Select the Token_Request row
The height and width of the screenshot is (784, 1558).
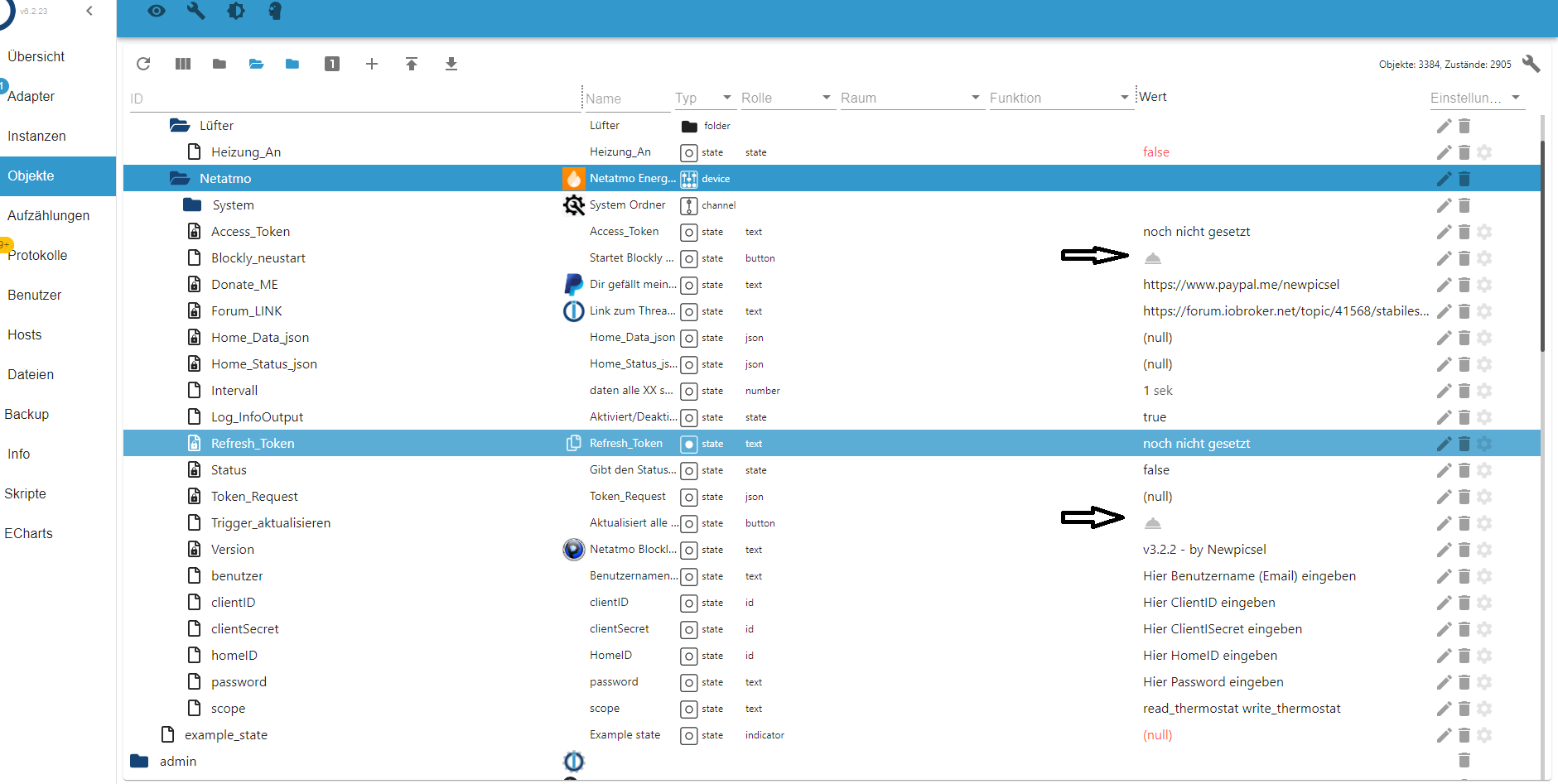click(x=832, y=497)
